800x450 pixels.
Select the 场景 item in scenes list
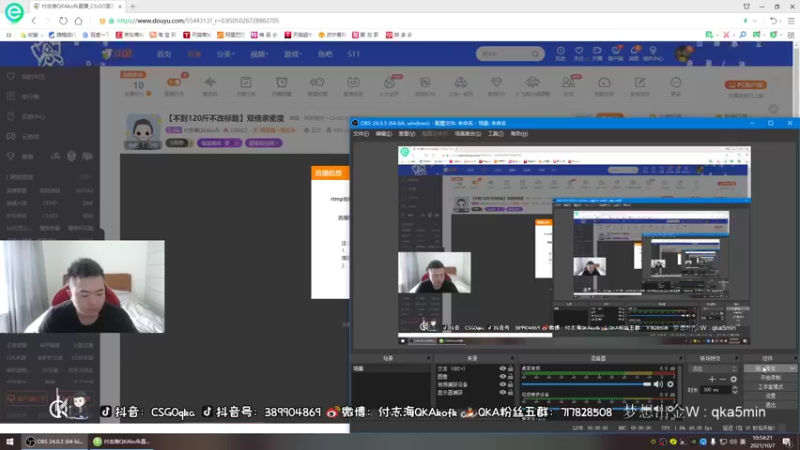pos(391,368)
